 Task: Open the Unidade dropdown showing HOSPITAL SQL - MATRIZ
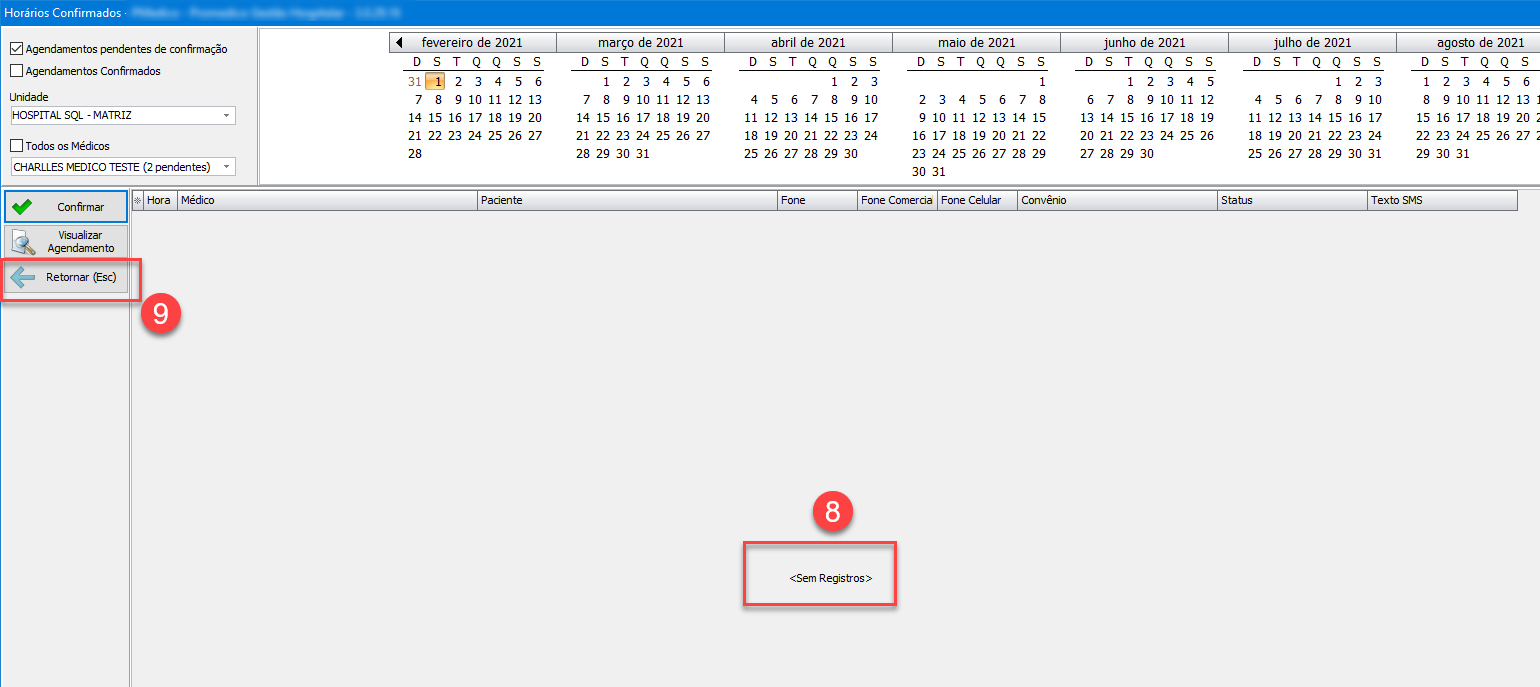227,116
